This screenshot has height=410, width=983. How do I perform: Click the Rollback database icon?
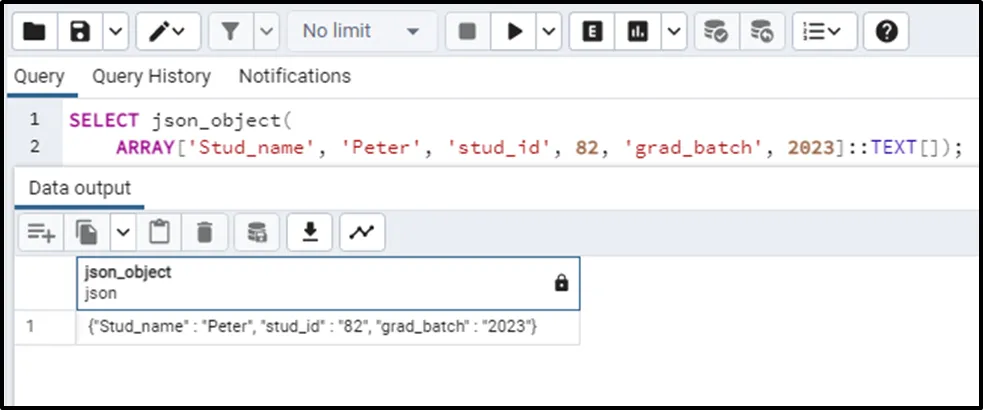point(761,32)
